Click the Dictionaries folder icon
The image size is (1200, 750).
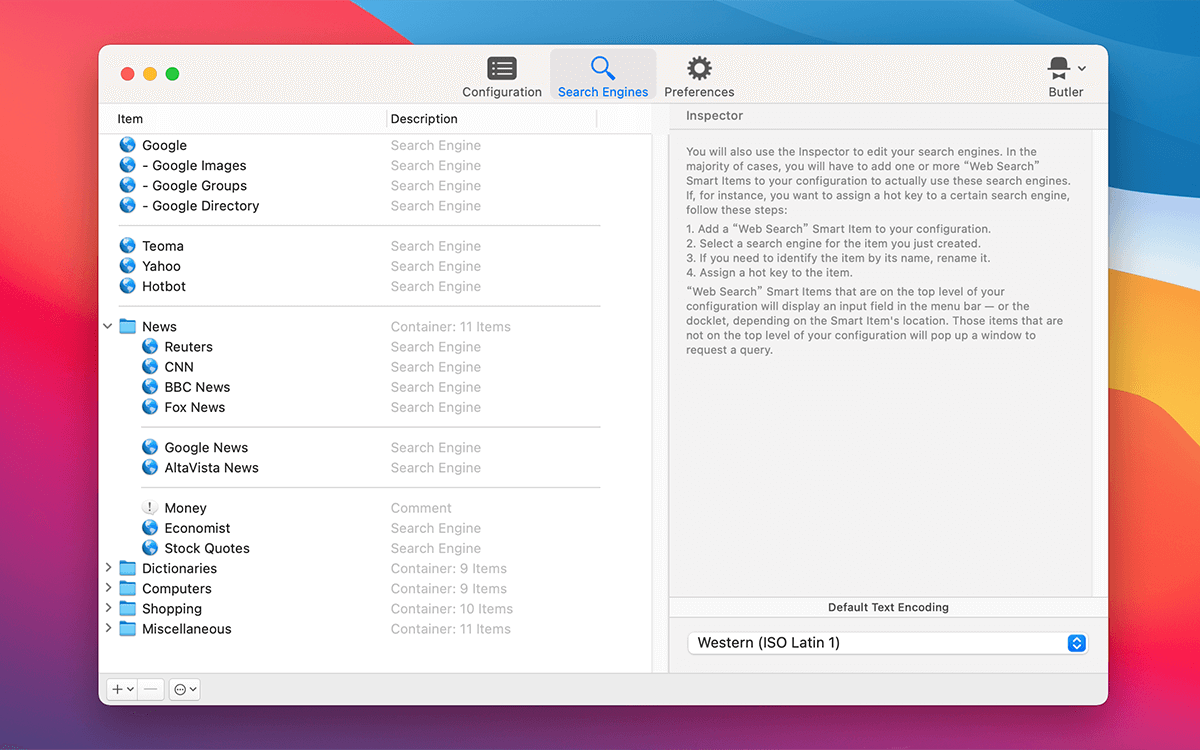tap(127, 569)
